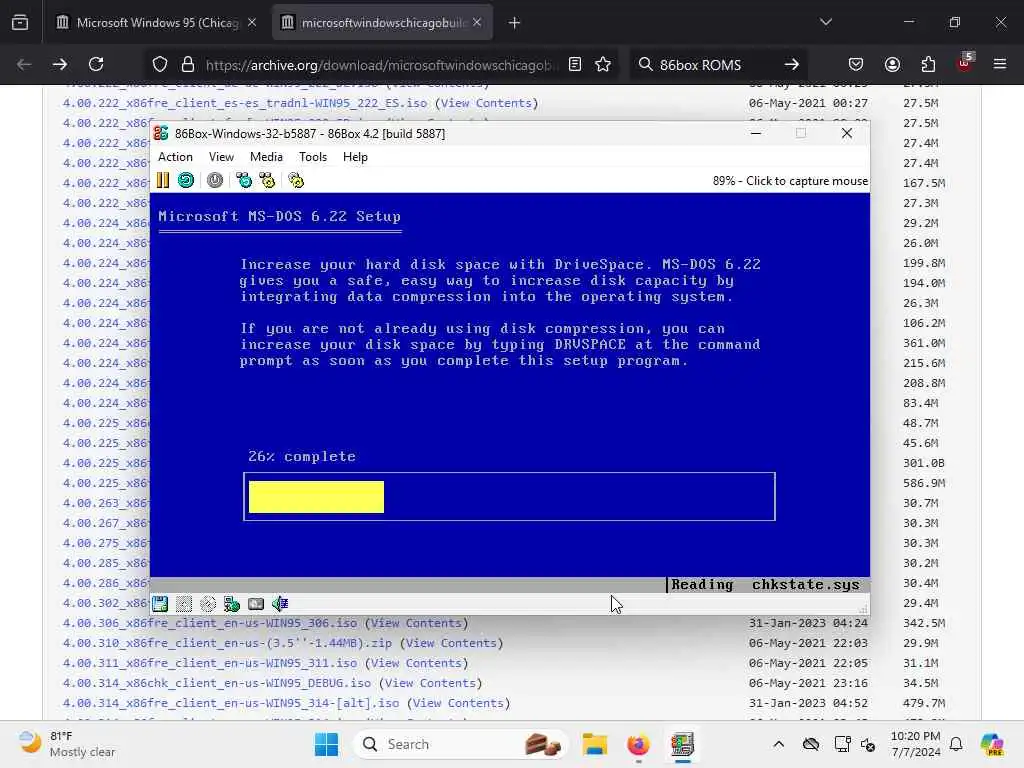Expand the list all tabs chevron

coord(825,22)
